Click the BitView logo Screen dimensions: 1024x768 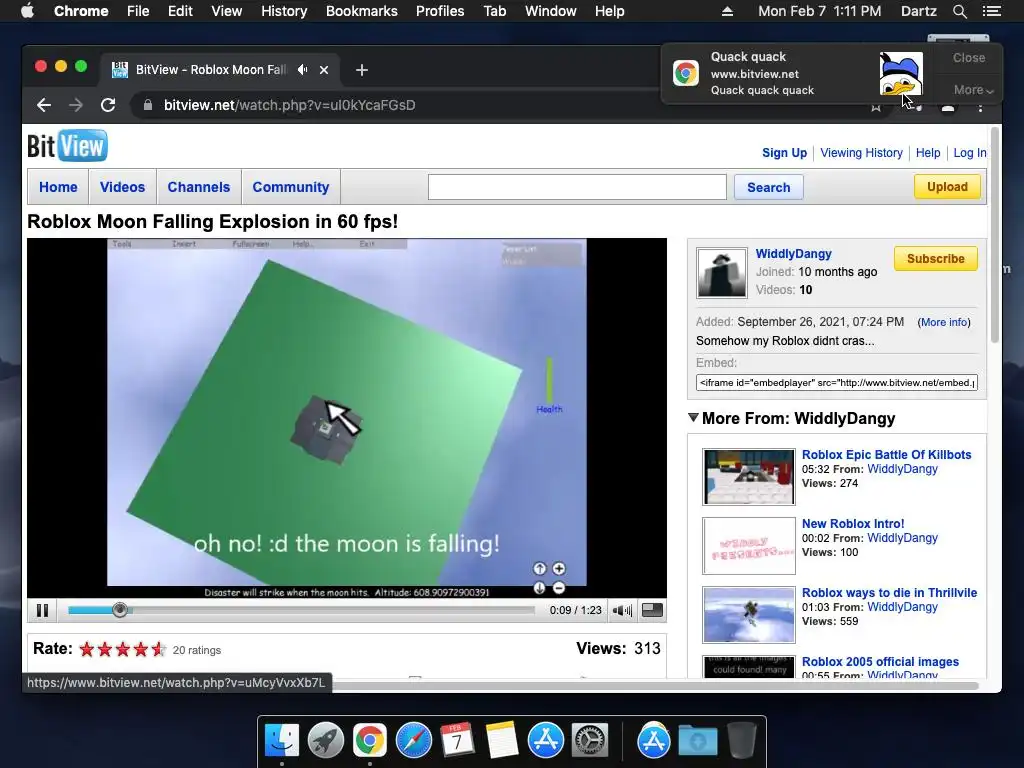click(67, 145)
